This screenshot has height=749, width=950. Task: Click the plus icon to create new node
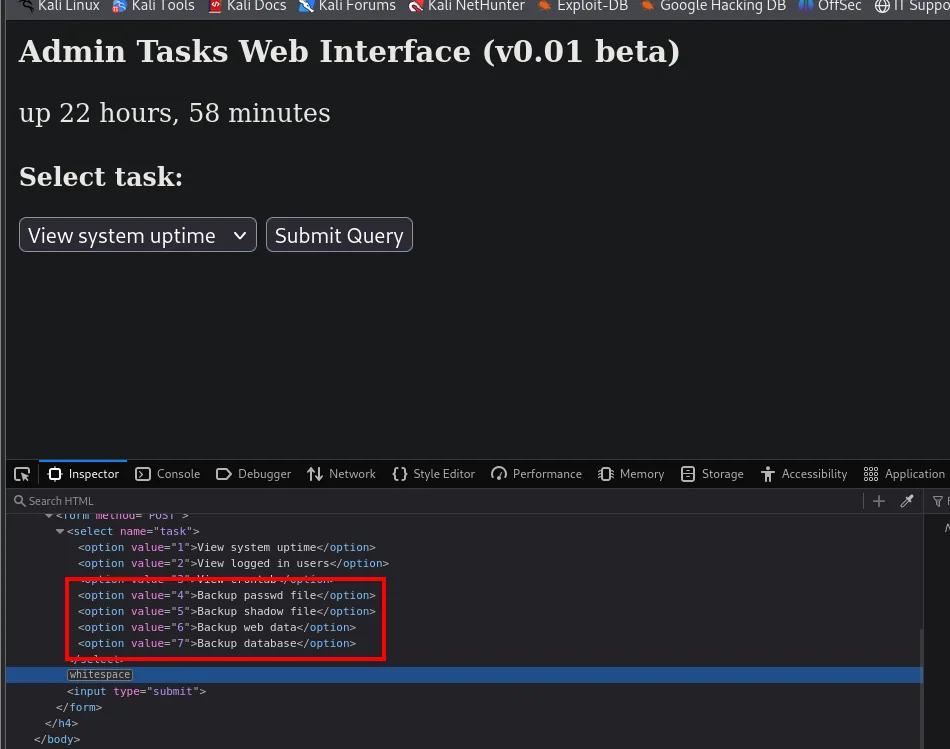pos(879,501)
